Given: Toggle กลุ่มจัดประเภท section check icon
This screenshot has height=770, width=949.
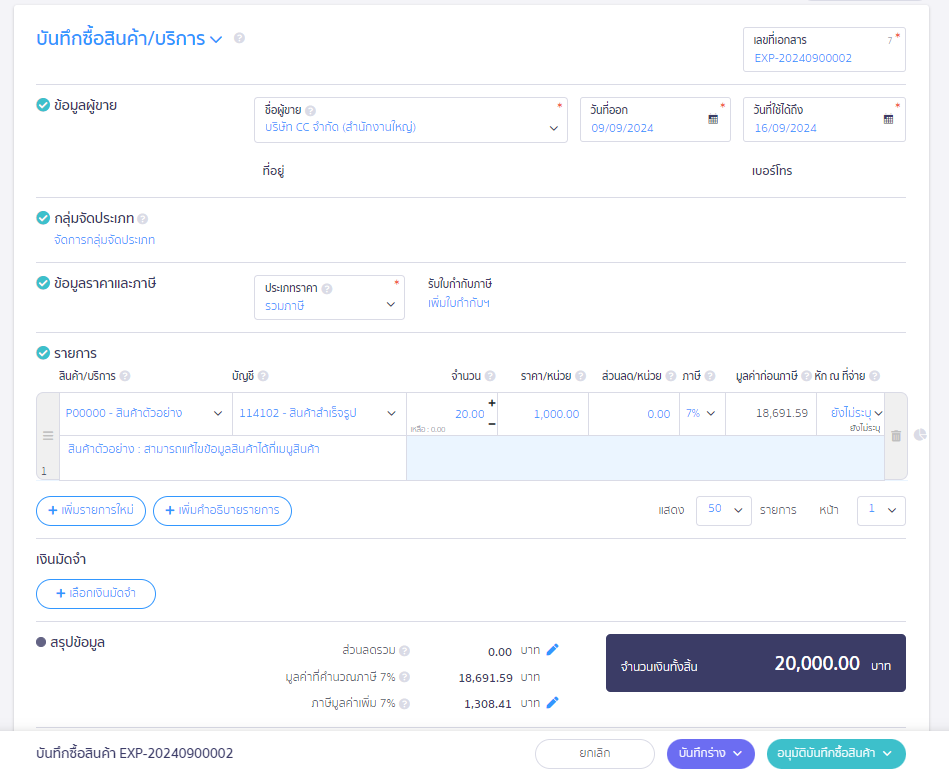Looking at the screenshot, I should coord(43,218).
